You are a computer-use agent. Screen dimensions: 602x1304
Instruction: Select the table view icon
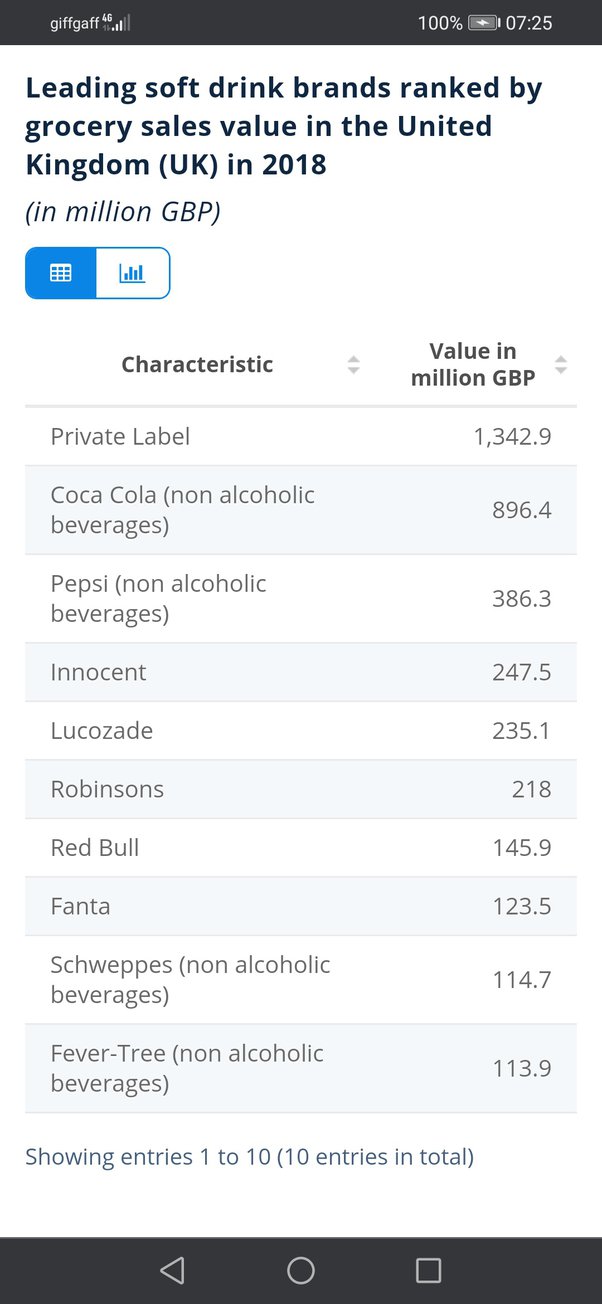click(62, 272)
